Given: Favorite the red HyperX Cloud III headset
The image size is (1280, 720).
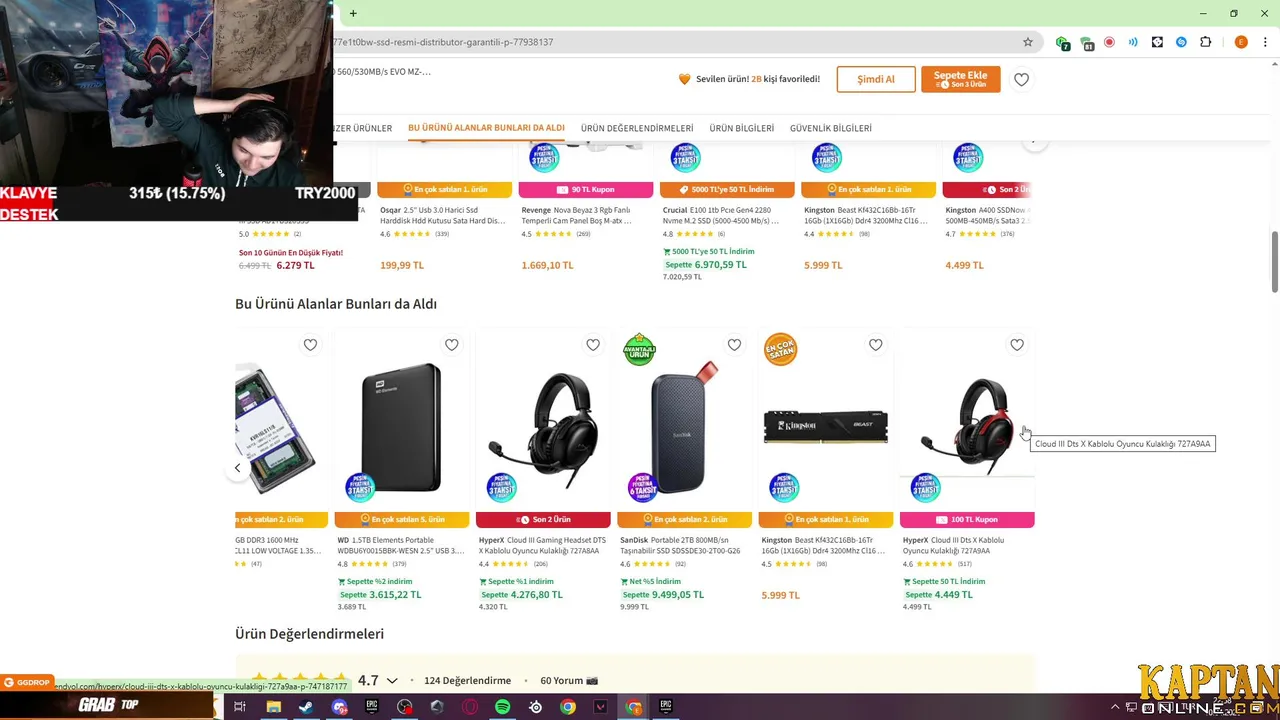Looking at the screenshot, I should tap(1017, 345).
